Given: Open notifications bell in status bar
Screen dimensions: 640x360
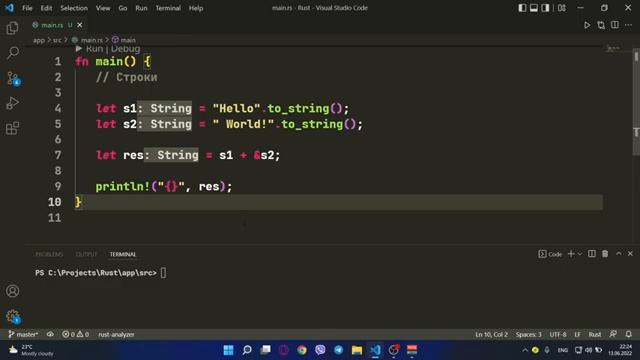Looking at the screenshot, I should click(x=629, y=334).
